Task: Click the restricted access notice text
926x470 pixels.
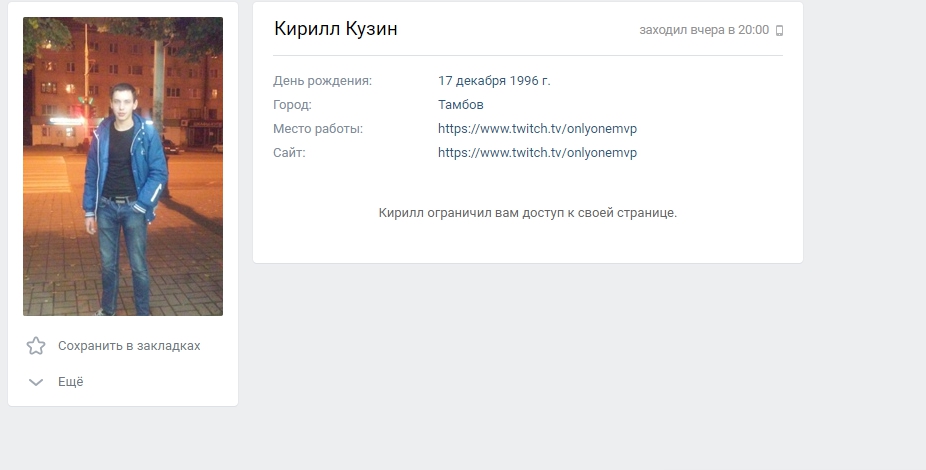Action: [527, 213]
